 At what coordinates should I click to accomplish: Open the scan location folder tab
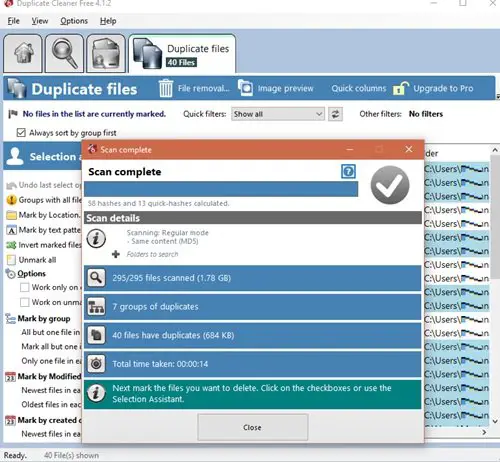106,53
